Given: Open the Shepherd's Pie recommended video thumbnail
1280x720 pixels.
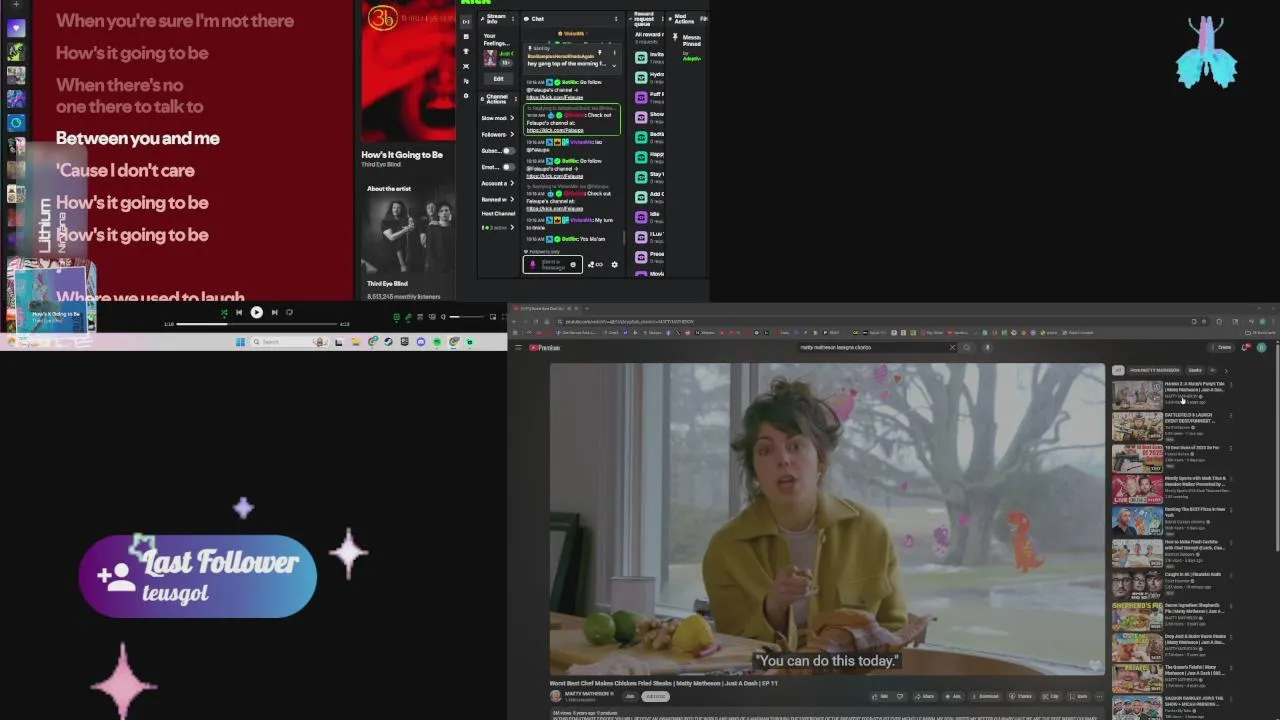Looking at the screenshot, I should (1137, 618).
